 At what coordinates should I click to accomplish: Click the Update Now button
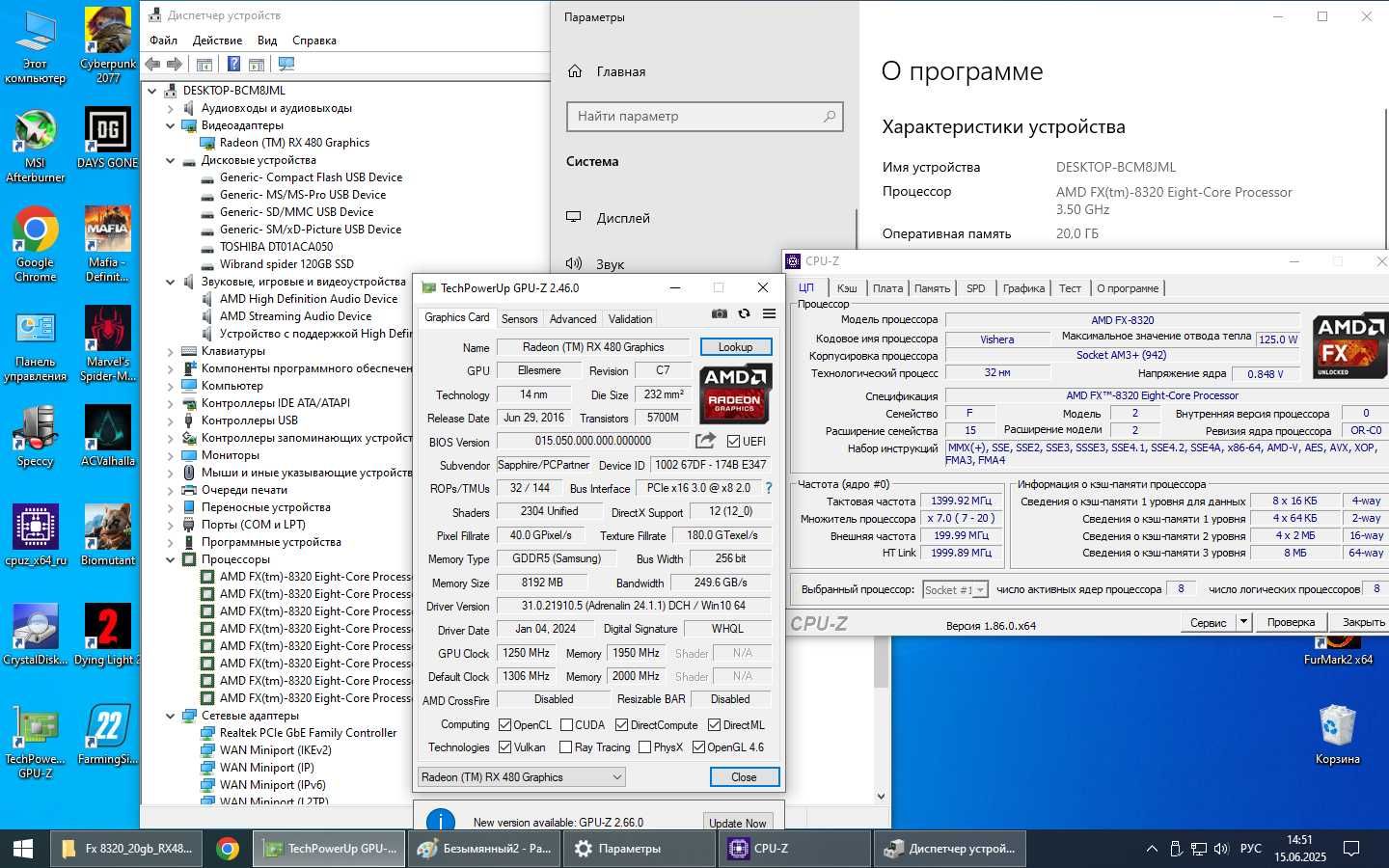[737, 823]
